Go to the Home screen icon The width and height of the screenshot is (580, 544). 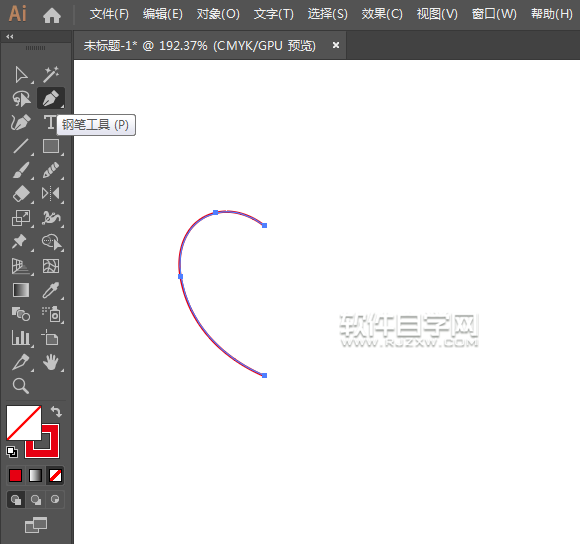[52, 15]
